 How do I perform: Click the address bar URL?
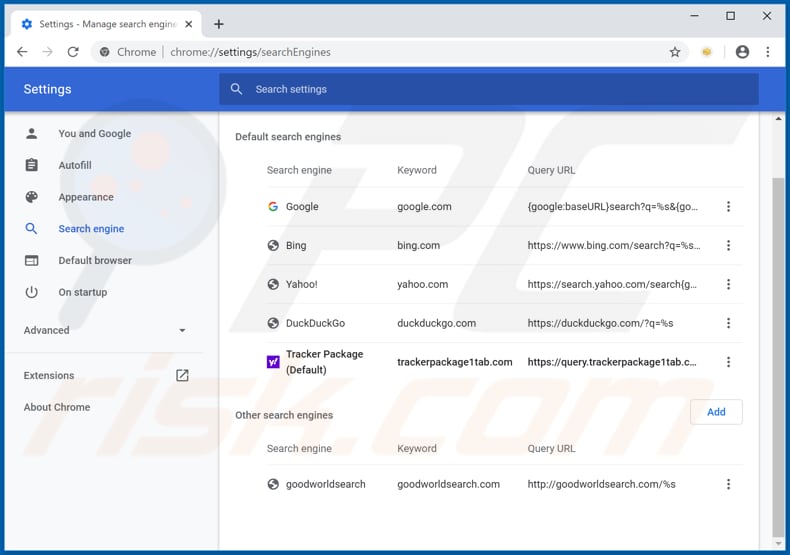pyautogui.click(x=250, y=52)
